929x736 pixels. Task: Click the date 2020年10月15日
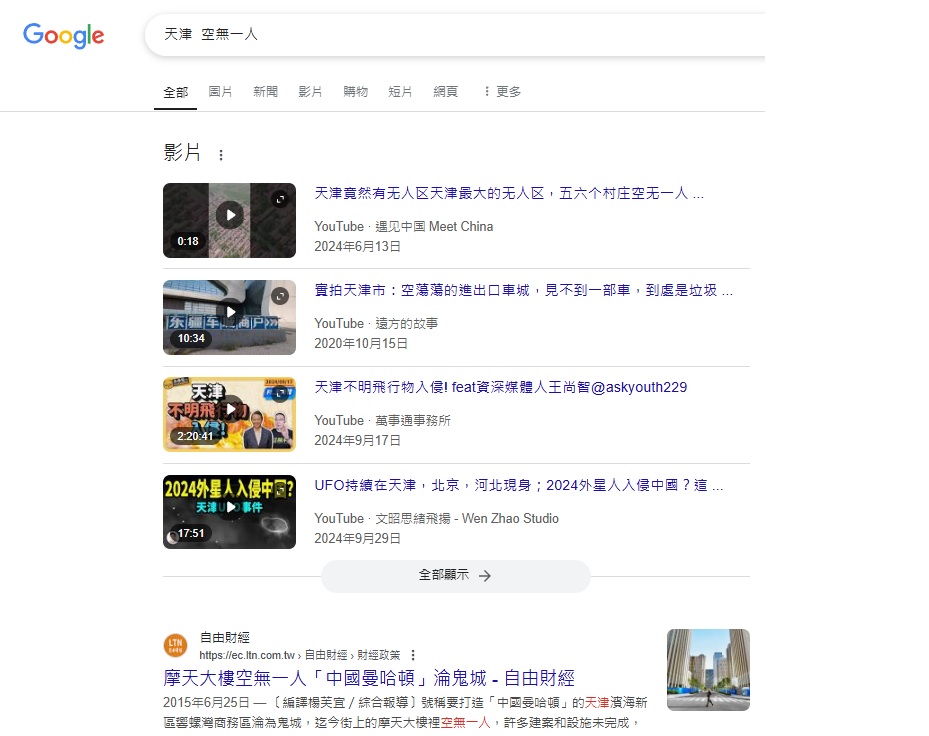pos(361,344)
